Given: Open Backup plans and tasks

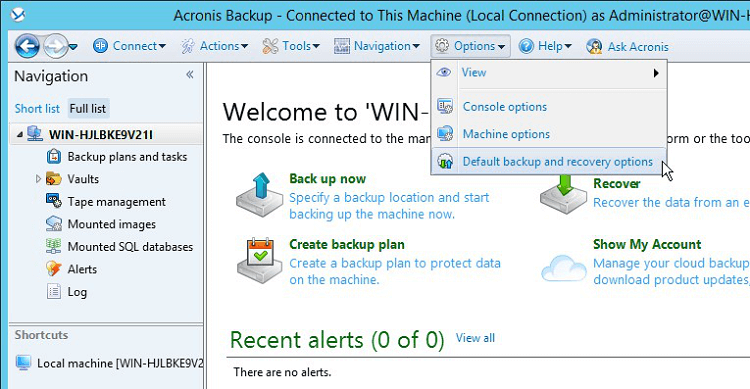Looking at the screenshot, I should pos(127,157).
